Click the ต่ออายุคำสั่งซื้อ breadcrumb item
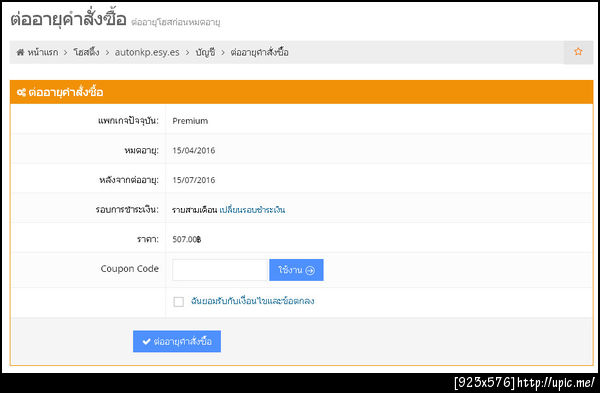 (259, 52)
